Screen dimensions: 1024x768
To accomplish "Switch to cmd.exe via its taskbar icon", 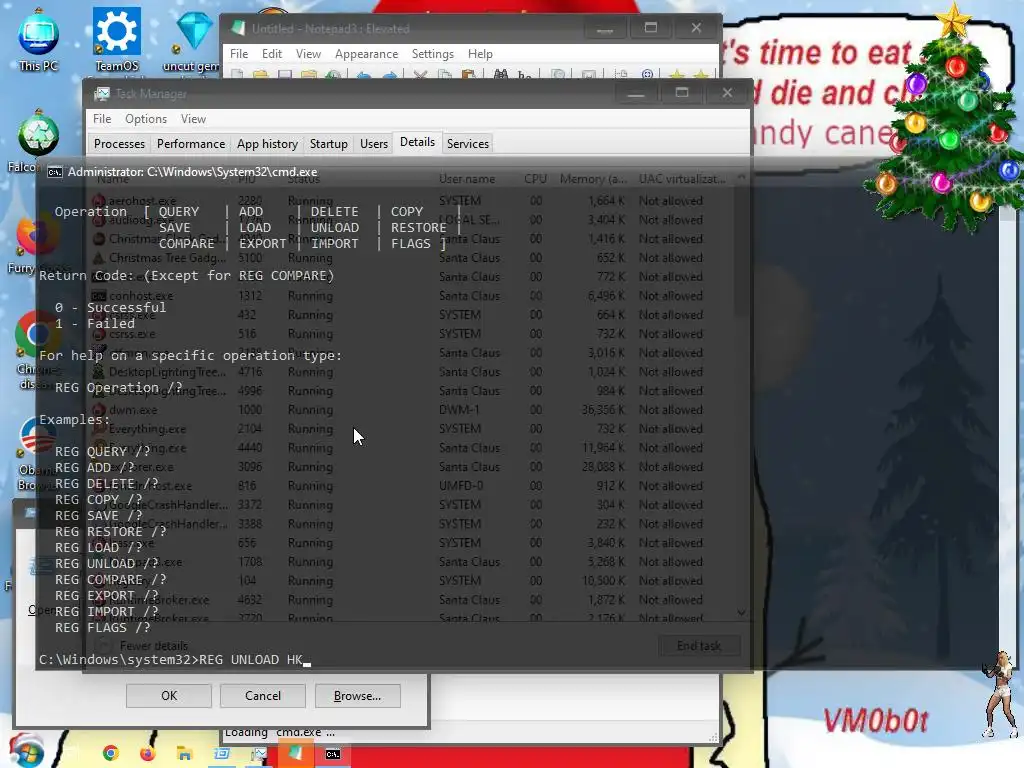I will tap(333, 754).
